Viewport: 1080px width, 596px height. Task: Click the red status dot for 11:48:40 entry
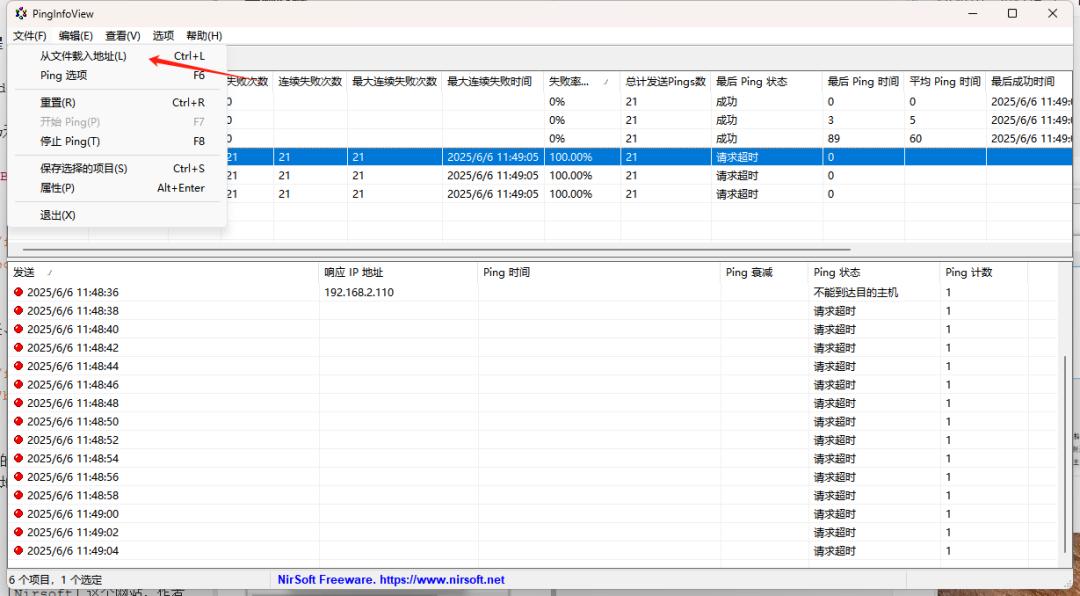coord(19,329)
